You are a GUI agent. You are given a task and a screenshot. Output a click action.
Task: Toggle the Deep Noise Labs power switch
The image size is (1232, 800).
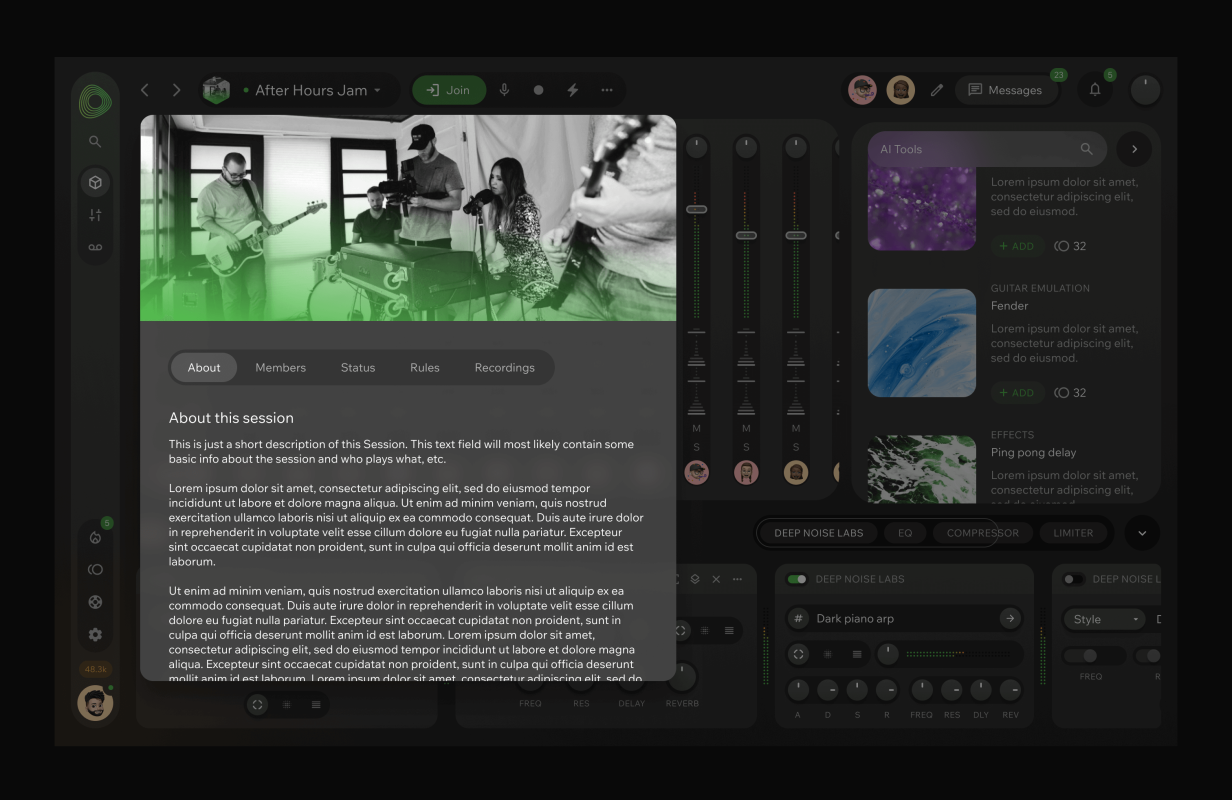coord(797,579)
